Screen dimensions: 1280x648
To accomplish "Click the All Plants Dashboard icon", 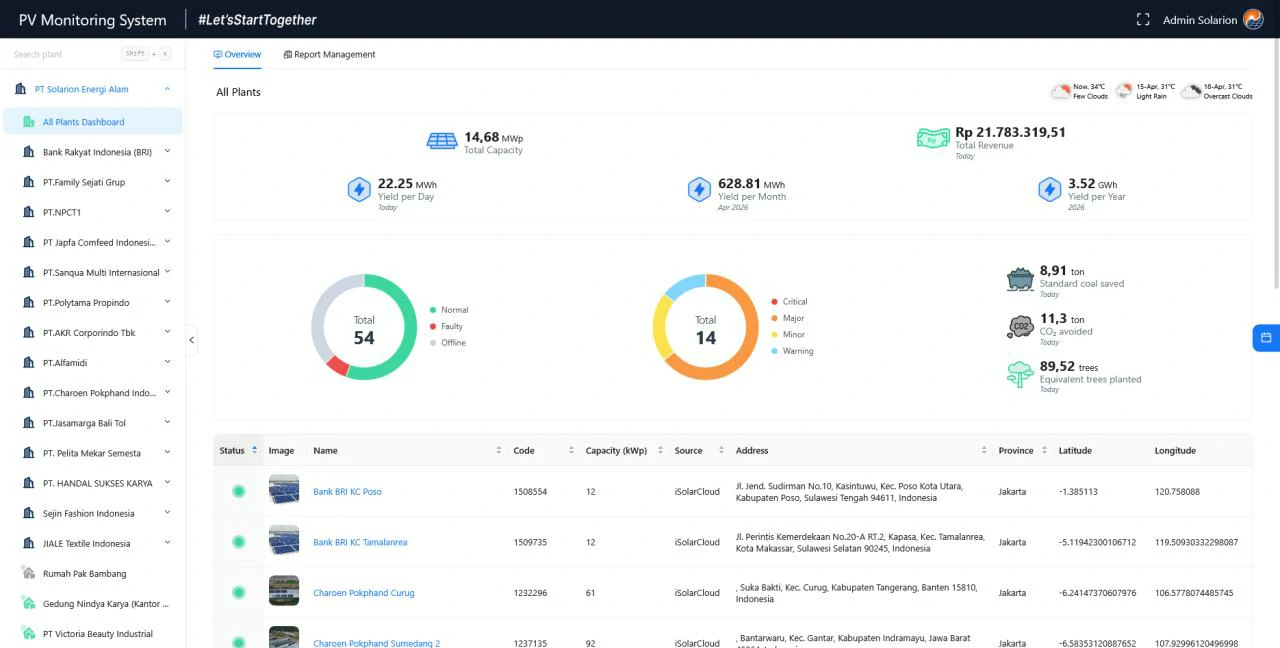I will click(x=28, y=122).
